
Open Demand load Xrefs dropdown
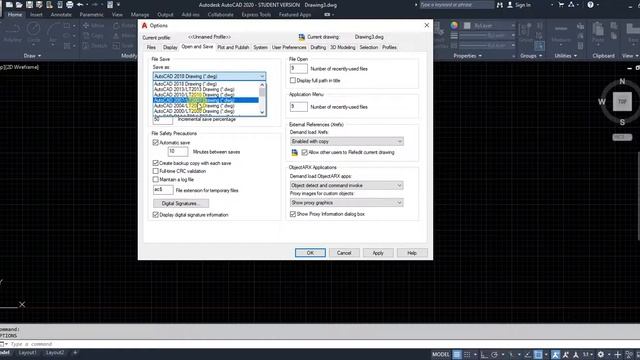pos(347,141)
